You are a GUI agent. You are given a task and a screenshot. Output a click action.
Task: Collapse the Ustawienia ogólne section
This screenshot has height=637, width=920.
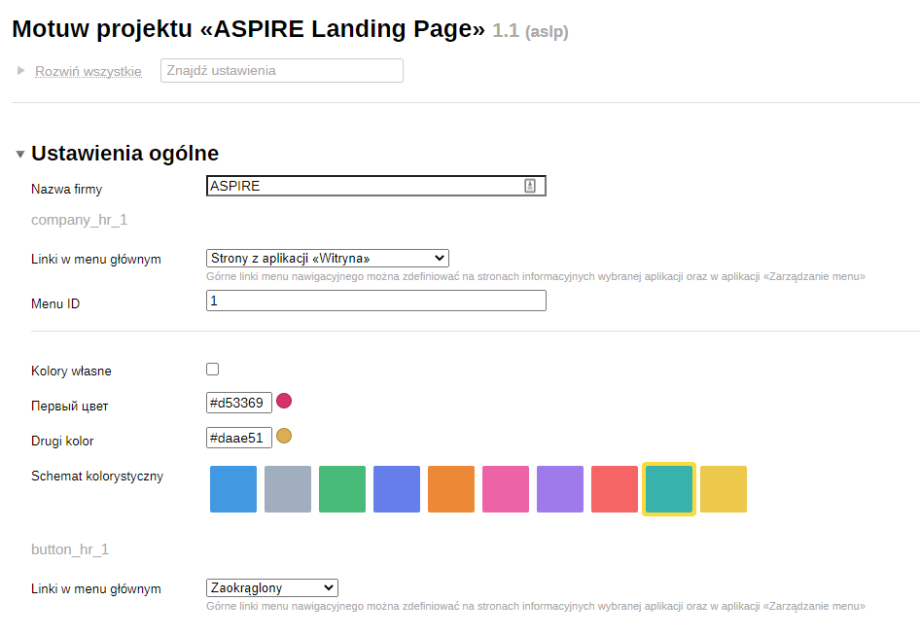[x=20, y=155]
